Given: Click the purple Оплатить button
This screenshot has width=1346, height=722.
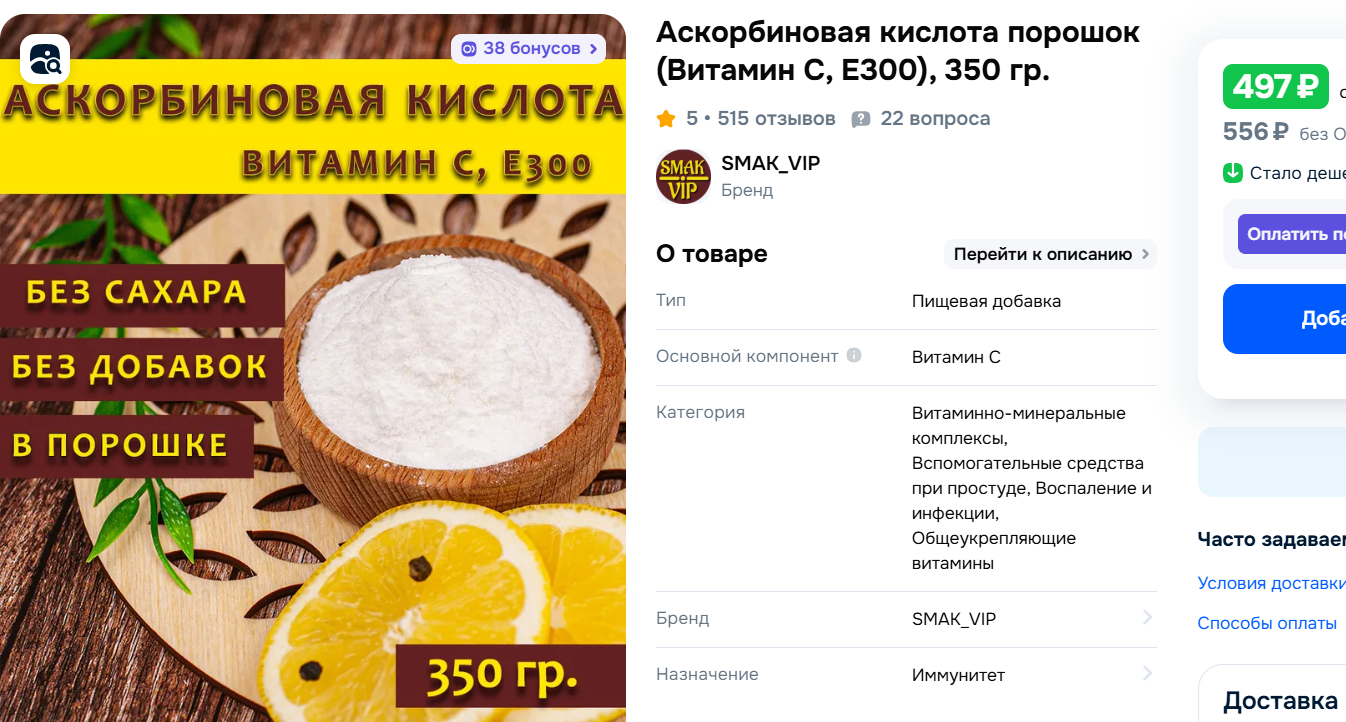Looking at the screenshot, I should 1292,234.
